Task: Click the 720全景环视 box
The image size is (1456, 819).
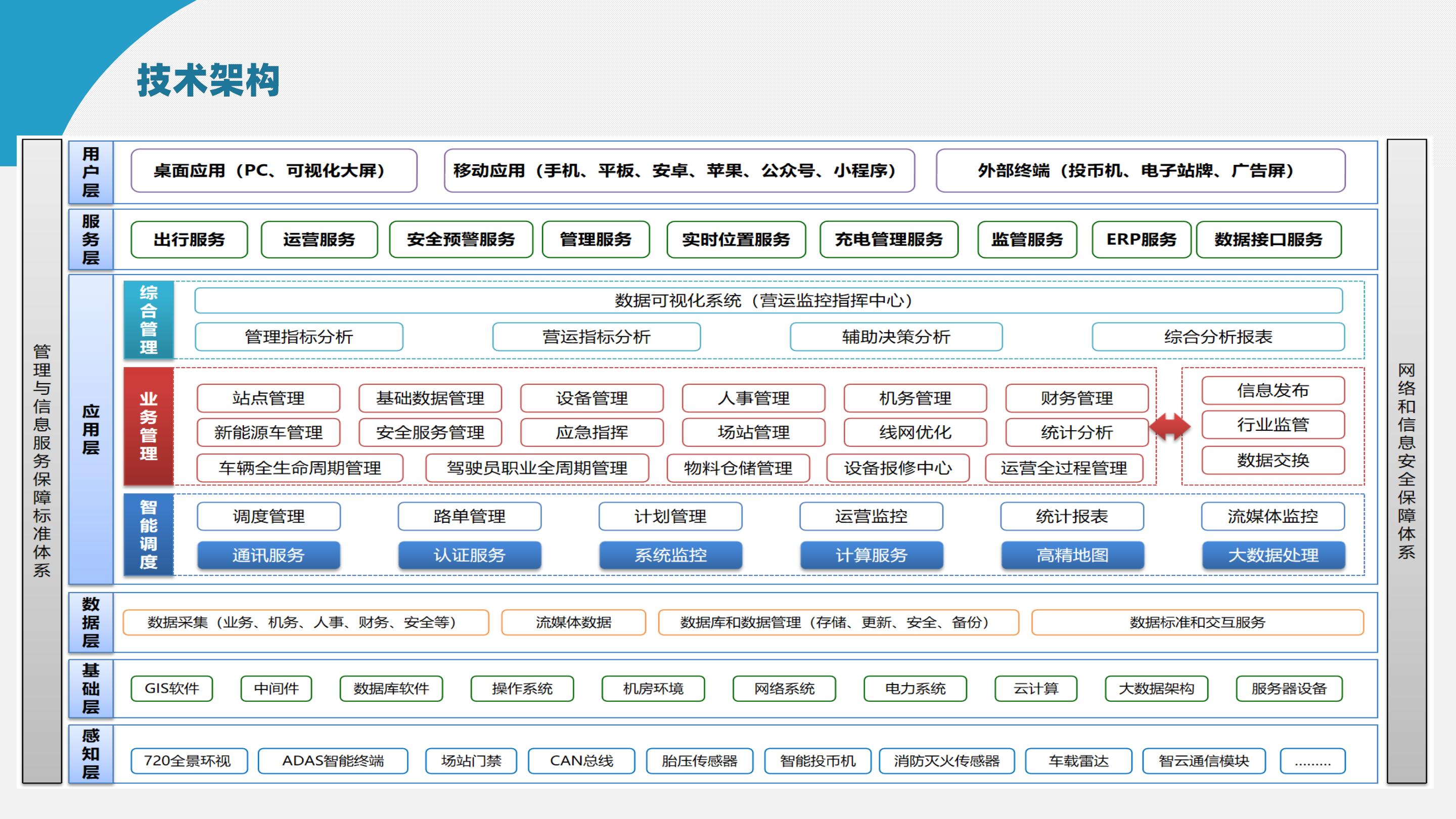Action: [188, 761]
